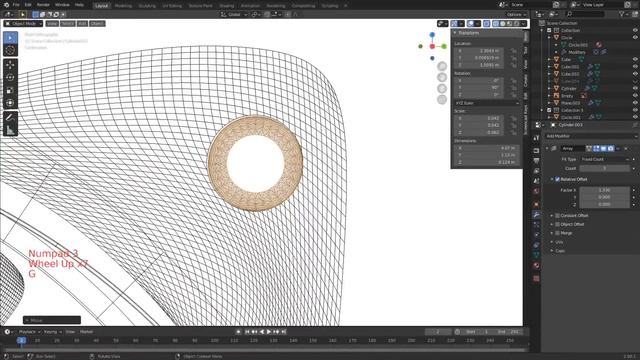Open the Global transform orientation dropdown
This screenshot has width=640, height=360.
coord(234,14)
